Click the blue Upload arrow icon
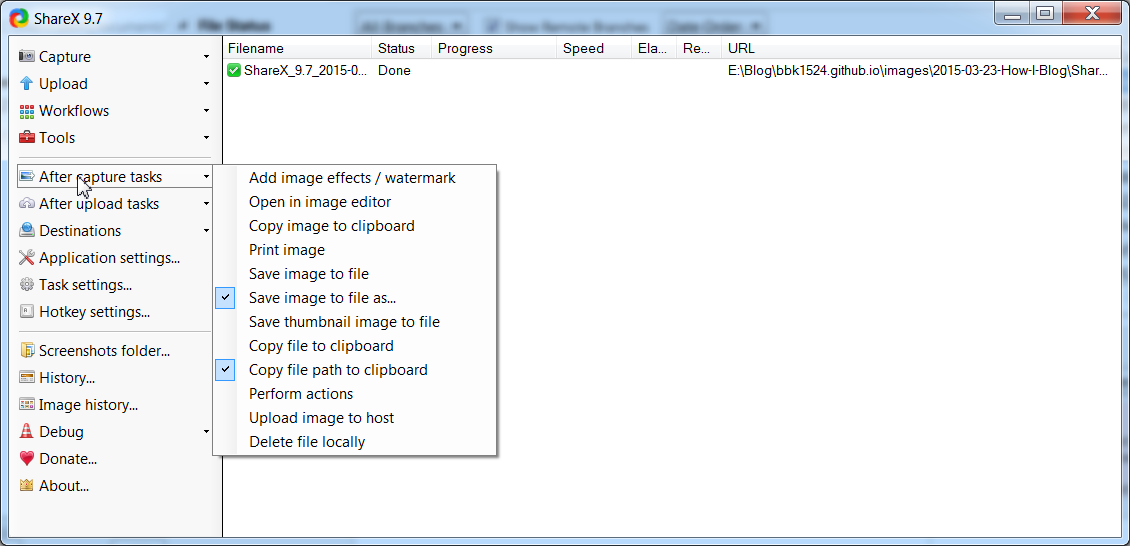Screen dimensions: 1130x546 pyautogui.click(x=27, y=84)
